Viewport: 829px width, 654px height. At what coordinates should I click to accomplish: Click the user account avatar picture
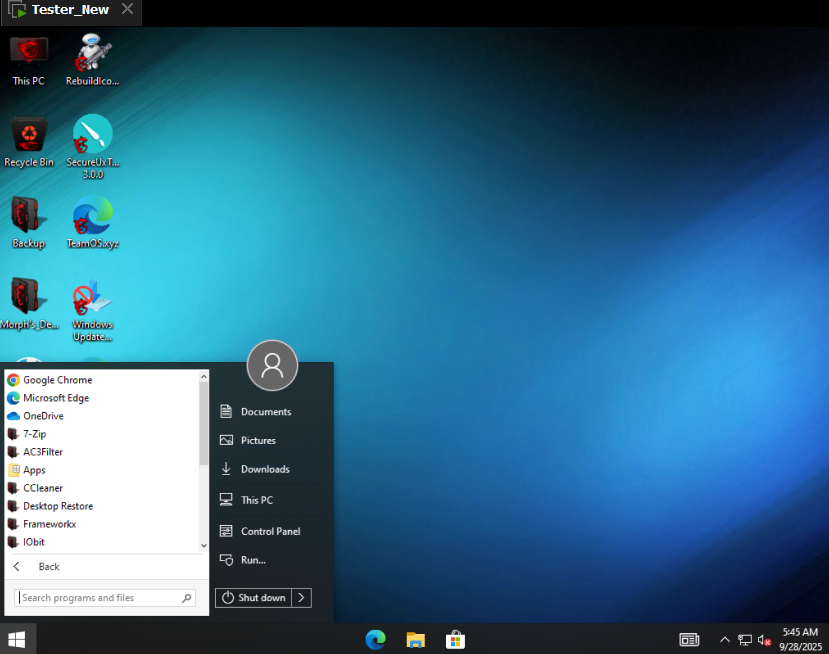point(272,365)
